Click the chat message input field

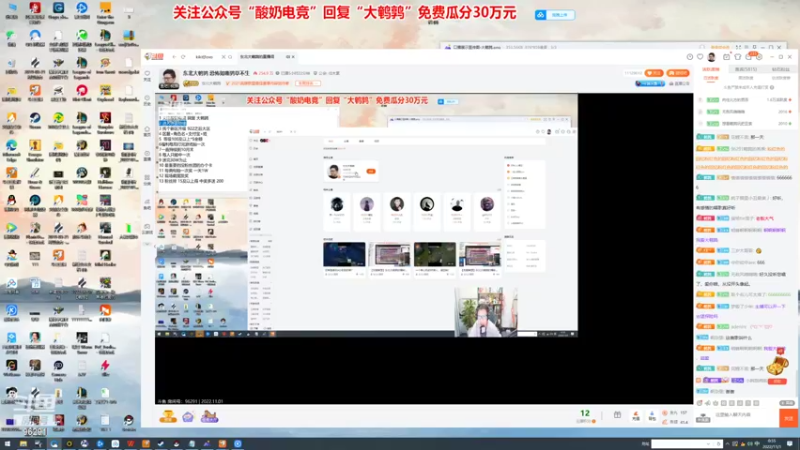coord(745,415)
